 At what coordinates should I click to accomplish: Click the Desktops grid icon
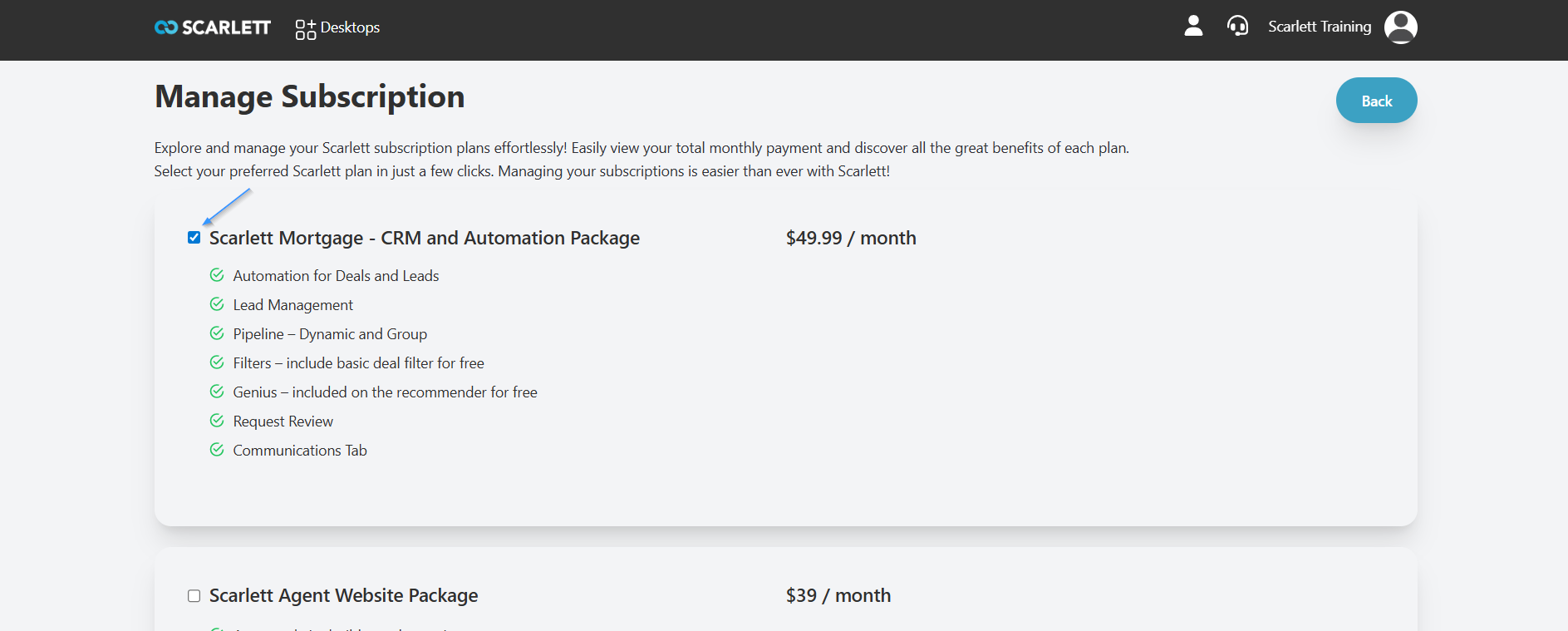tap(306, 30)
